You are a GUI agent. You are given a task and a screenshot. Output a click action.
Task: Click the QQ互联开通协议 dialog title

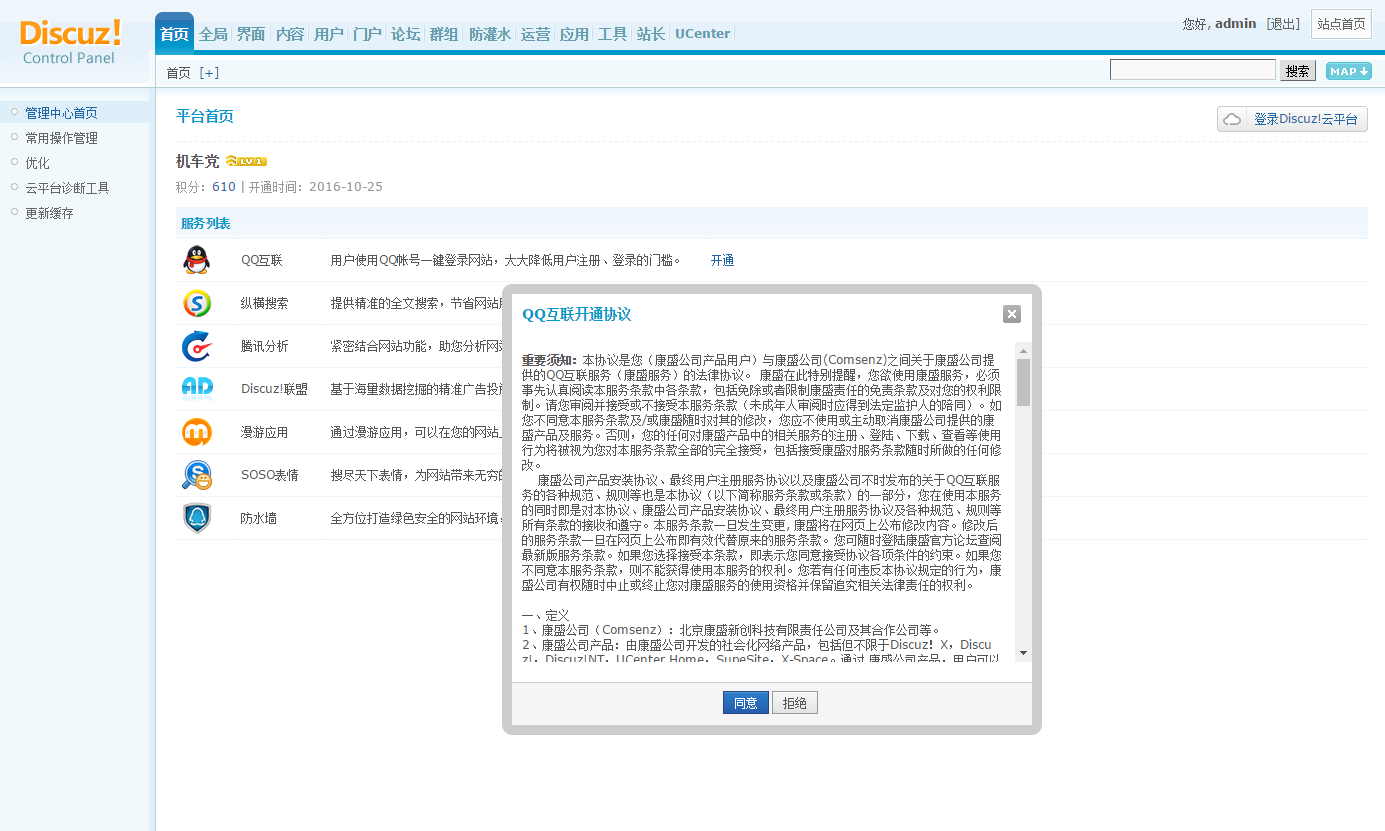(x=577, y=314)
